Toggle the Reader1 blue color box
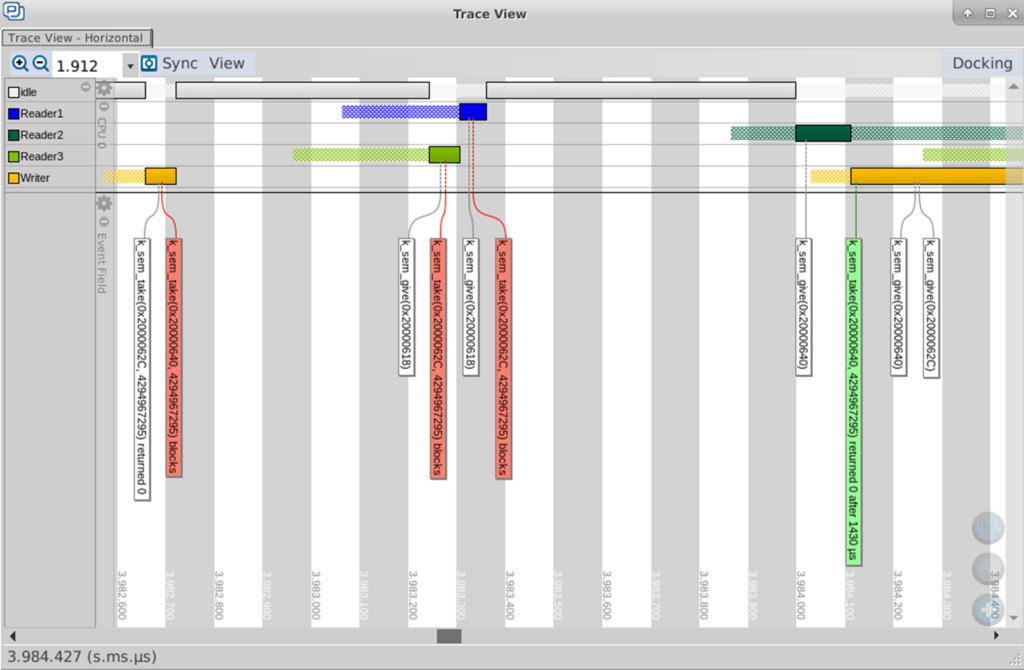This screenshot has height=670, width=1024. pos(13,114)
